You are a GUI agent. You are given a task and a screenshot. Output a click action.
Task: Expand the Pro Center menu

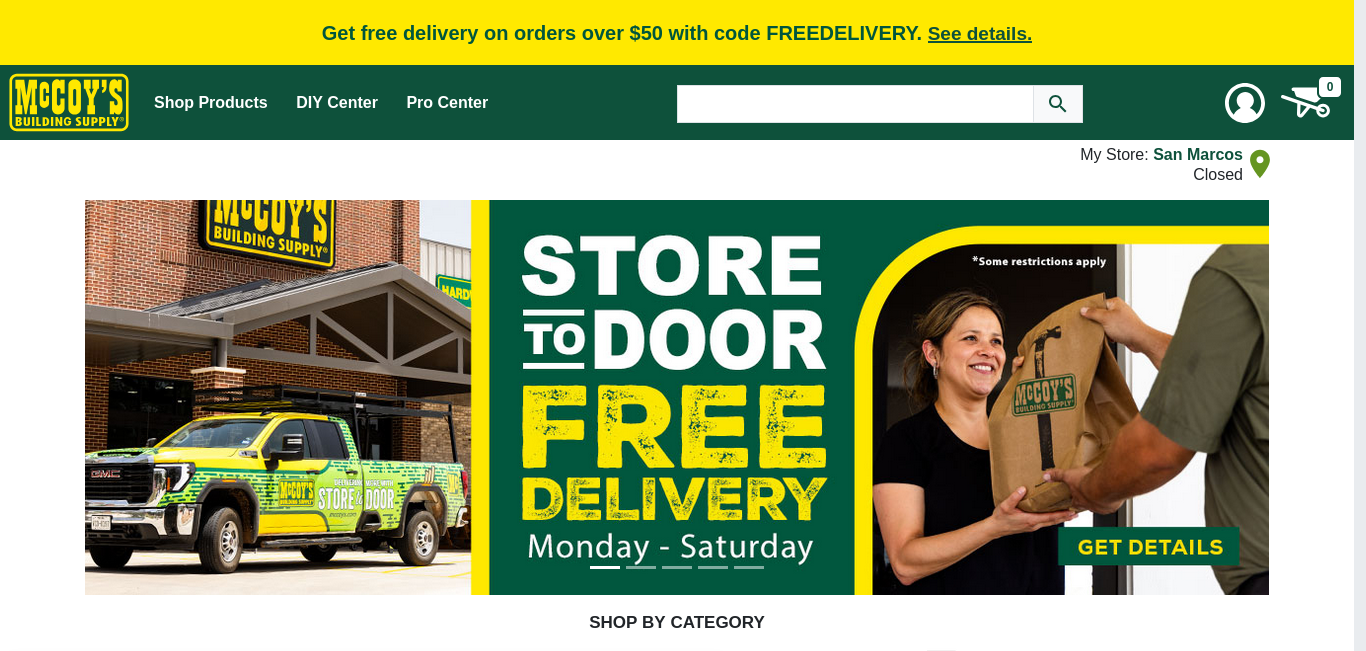pyautogui.click(x=447, y=103)
